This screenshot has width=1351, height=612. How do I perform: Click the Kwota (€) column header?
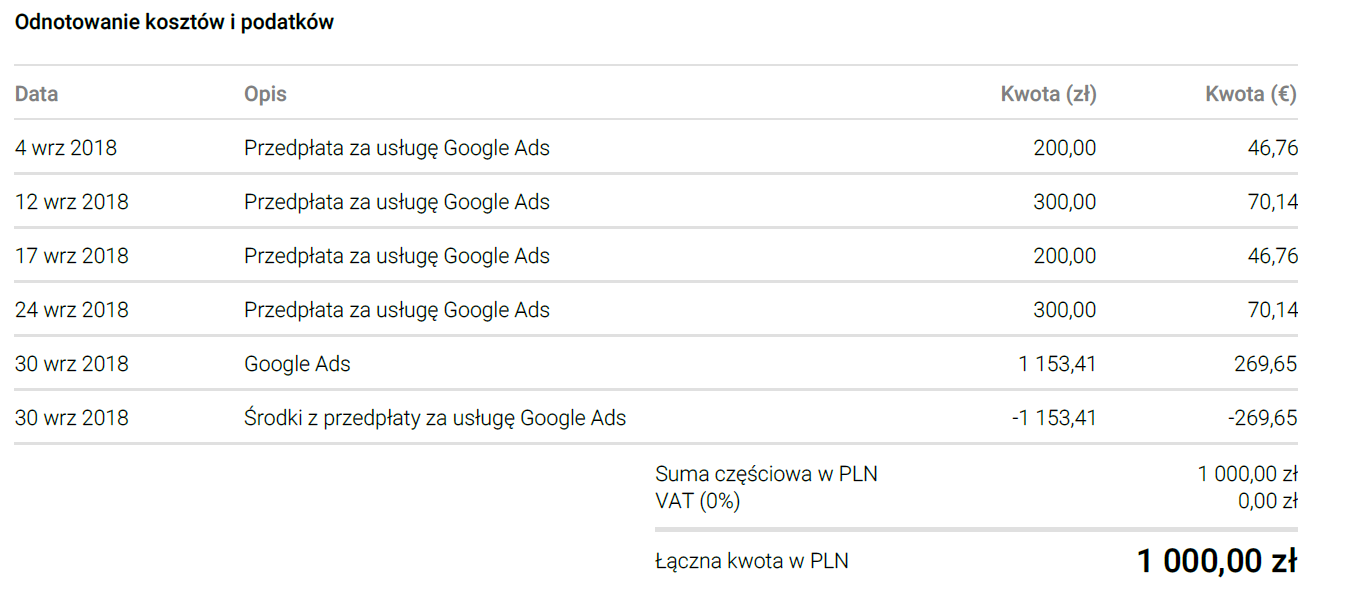click(x=1251, y=94)
